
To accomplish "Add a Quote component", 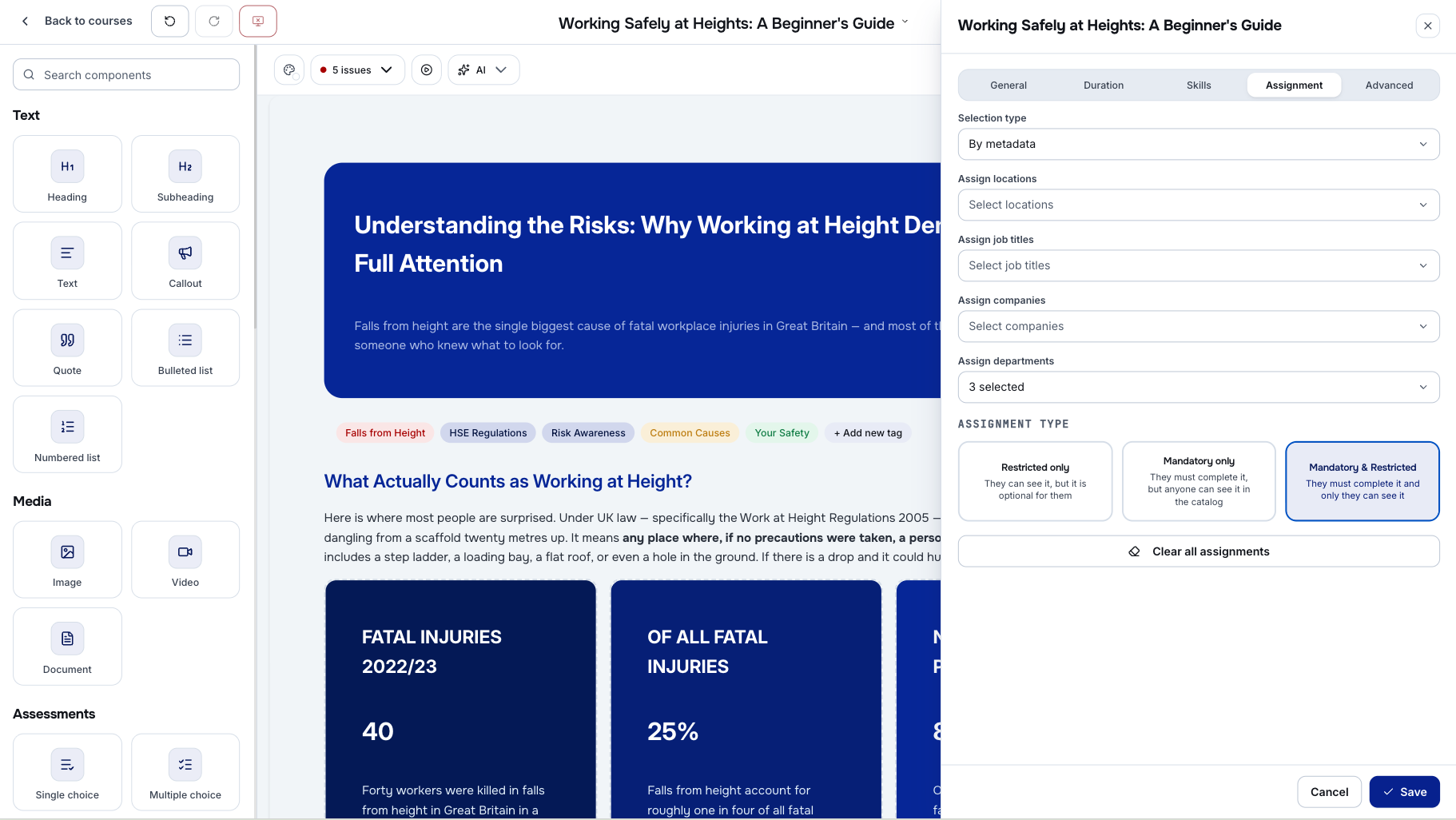I will click(x=67, y=348).
